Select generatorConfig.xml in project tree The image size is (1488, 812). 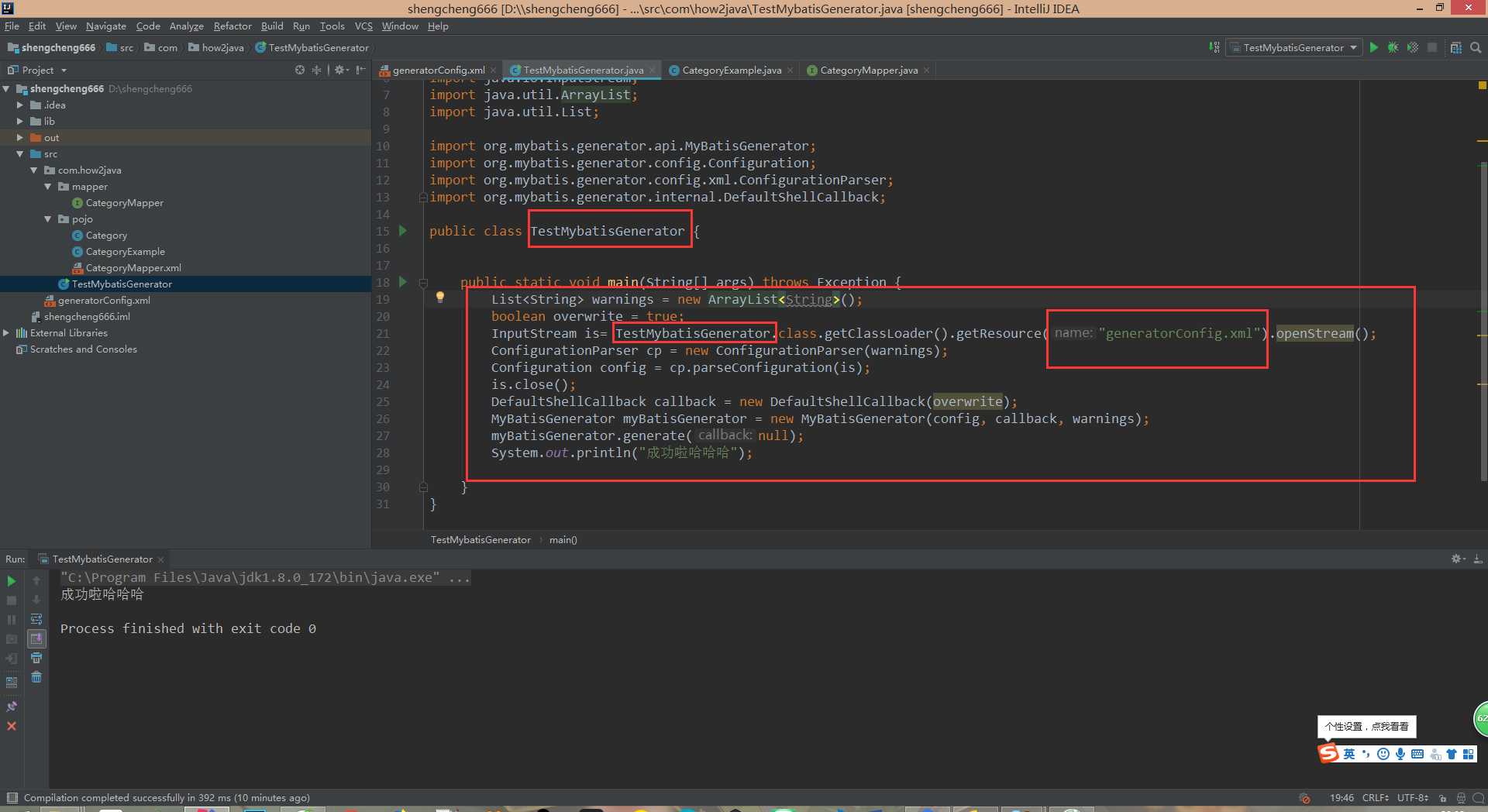[x=104, y=300]
